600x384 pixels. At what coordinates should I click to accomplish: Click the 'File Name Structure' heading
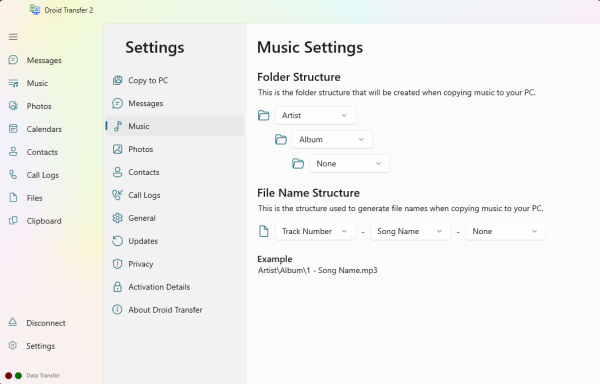[308, 193]
